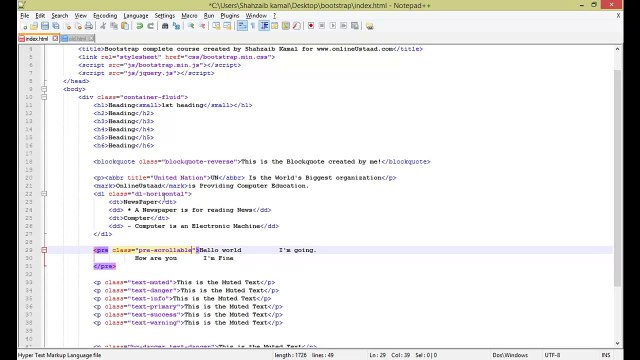Open the Language menu
The width and height of the screenshot is (640, 360).
coord(136,16)
